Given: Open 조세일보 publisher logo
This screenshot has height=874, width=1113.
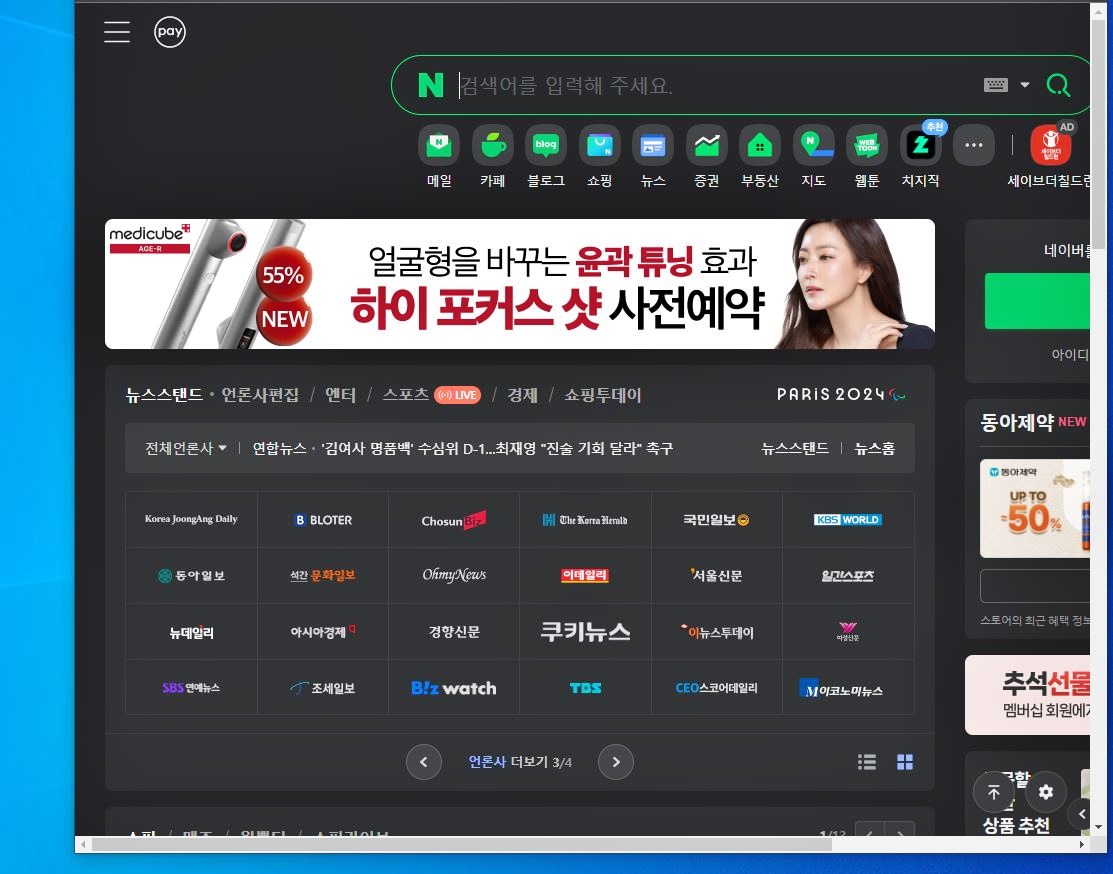Looking at the screenshot, I should coord(323,687).
